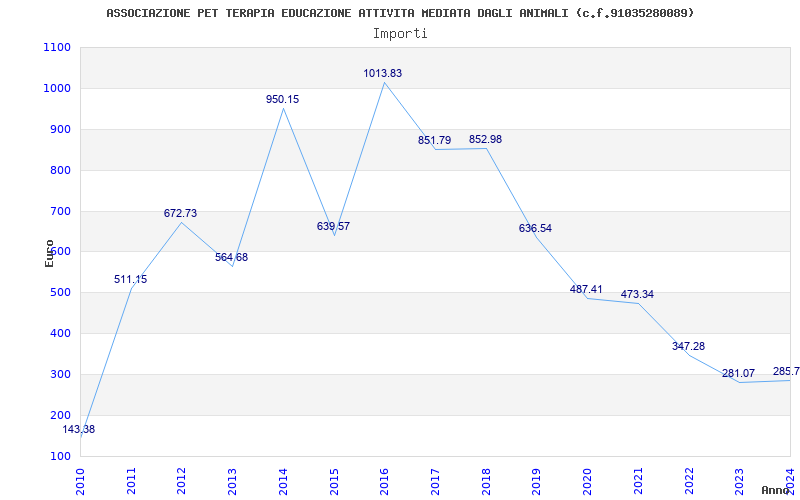Click the x-axis year 2016
Screen dimensions: 800x500
click(x=384, y=481)
